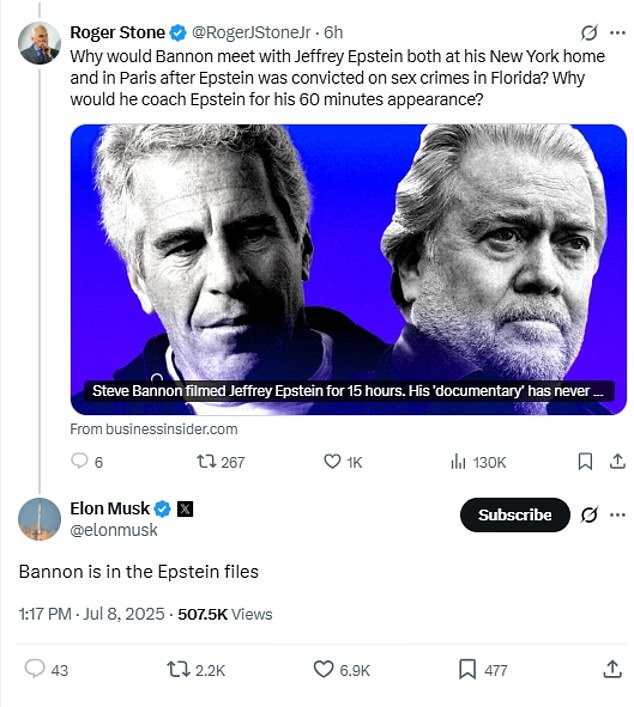Share Elon Musk's tweet
The image size is (634, 707).
(612, 669)
